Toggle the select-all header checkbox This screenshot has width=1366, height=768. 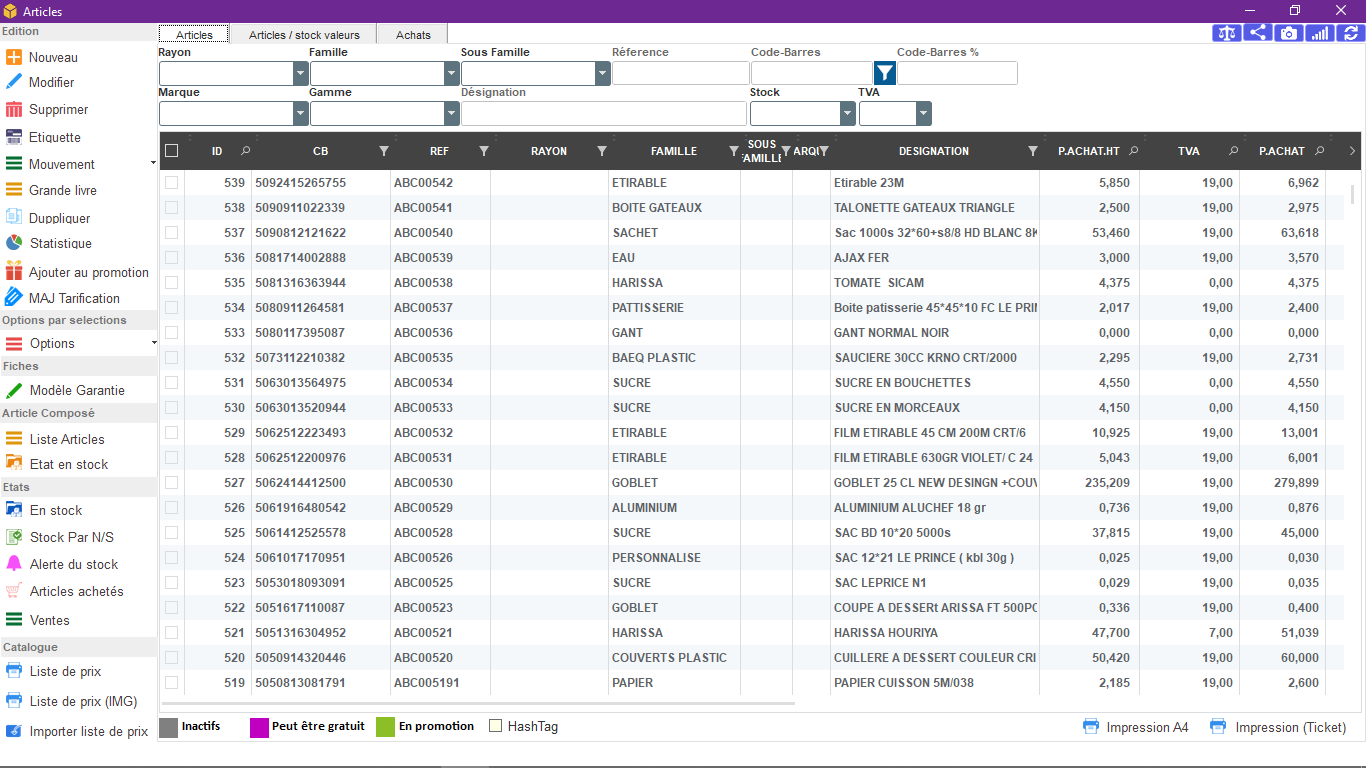pos(172,151)
